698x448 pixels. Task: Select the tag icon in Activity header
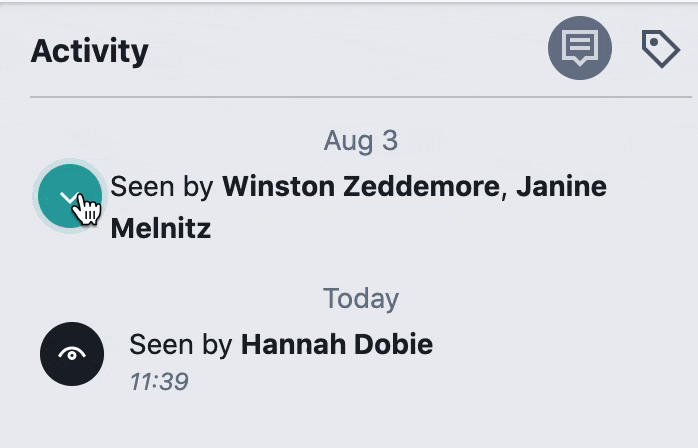pos(660,49)
